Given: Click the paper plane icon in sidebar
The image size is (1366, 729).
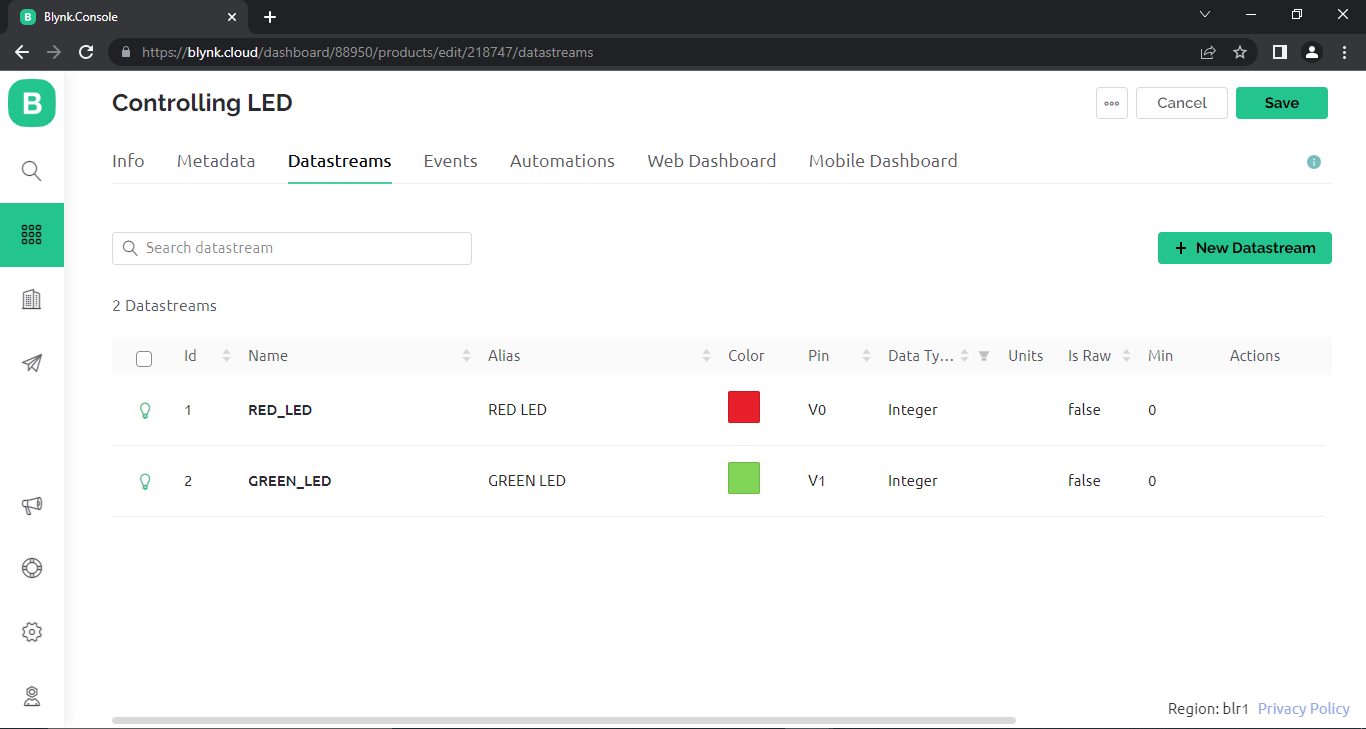Looking at the screenshot, I should tap(32, 363).
